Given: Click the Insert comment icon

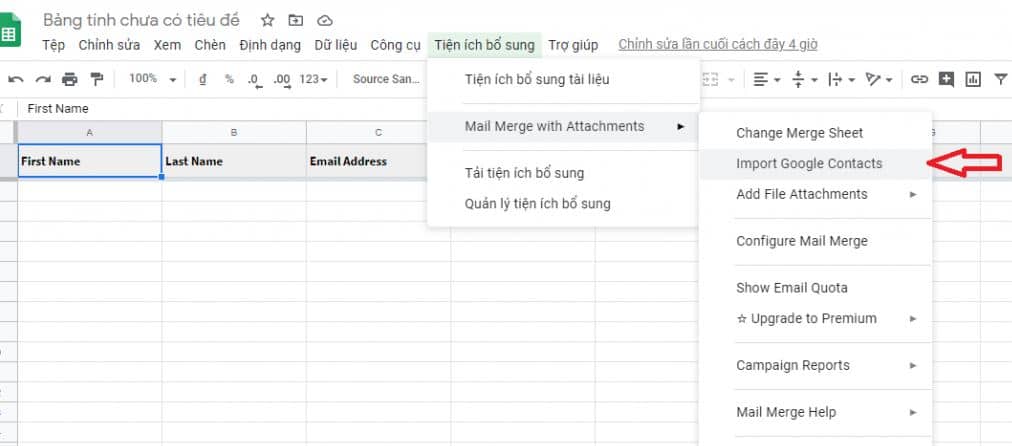Looking at the screenshot, I should [x=946, y=79].
